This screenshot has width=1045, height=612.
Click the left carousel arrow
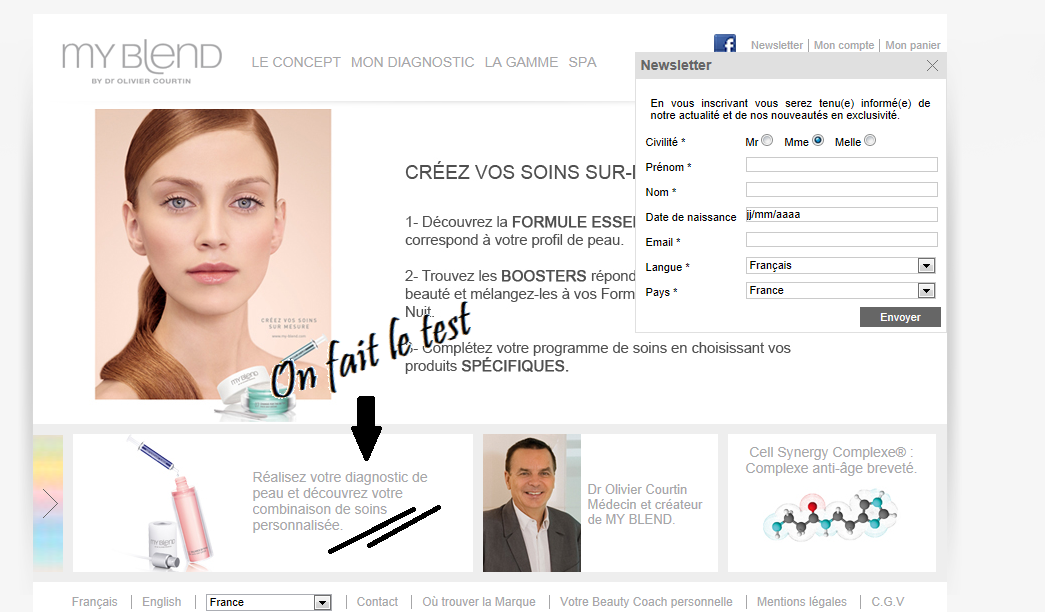(x=50, y=503)
